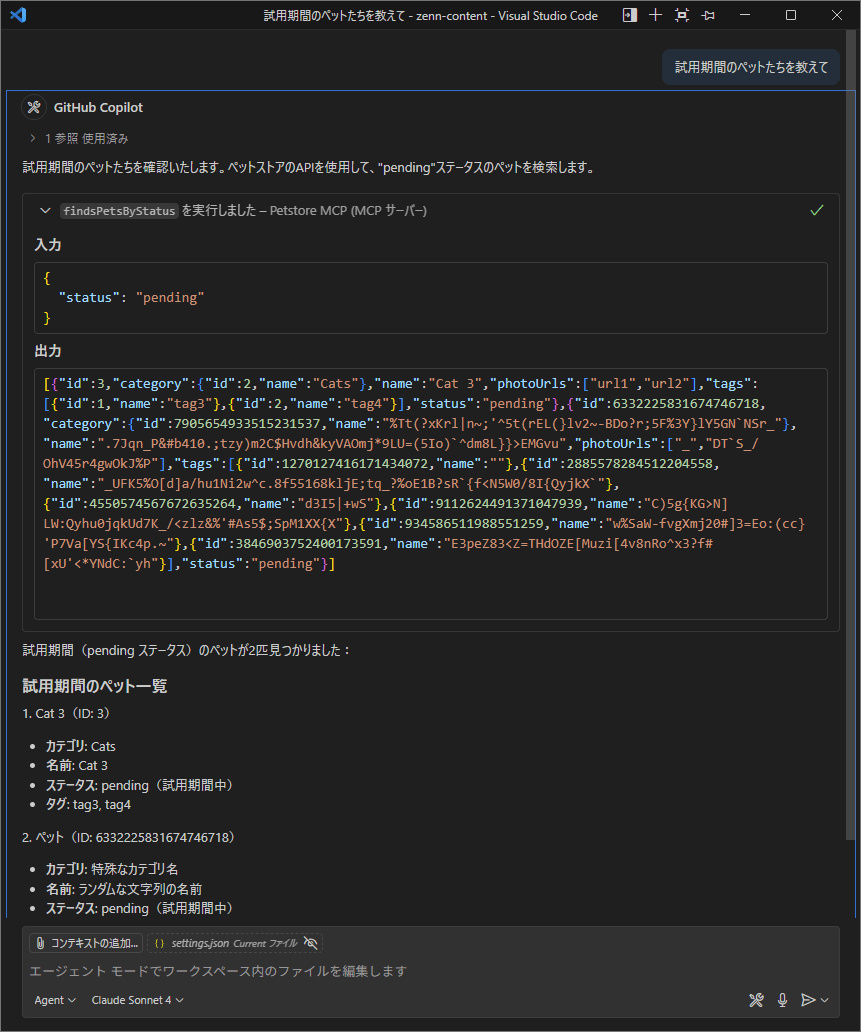Click the '名前: Cat 3' bullet
The width and height of the screenshot is (861, 1032).
[76, 765]
